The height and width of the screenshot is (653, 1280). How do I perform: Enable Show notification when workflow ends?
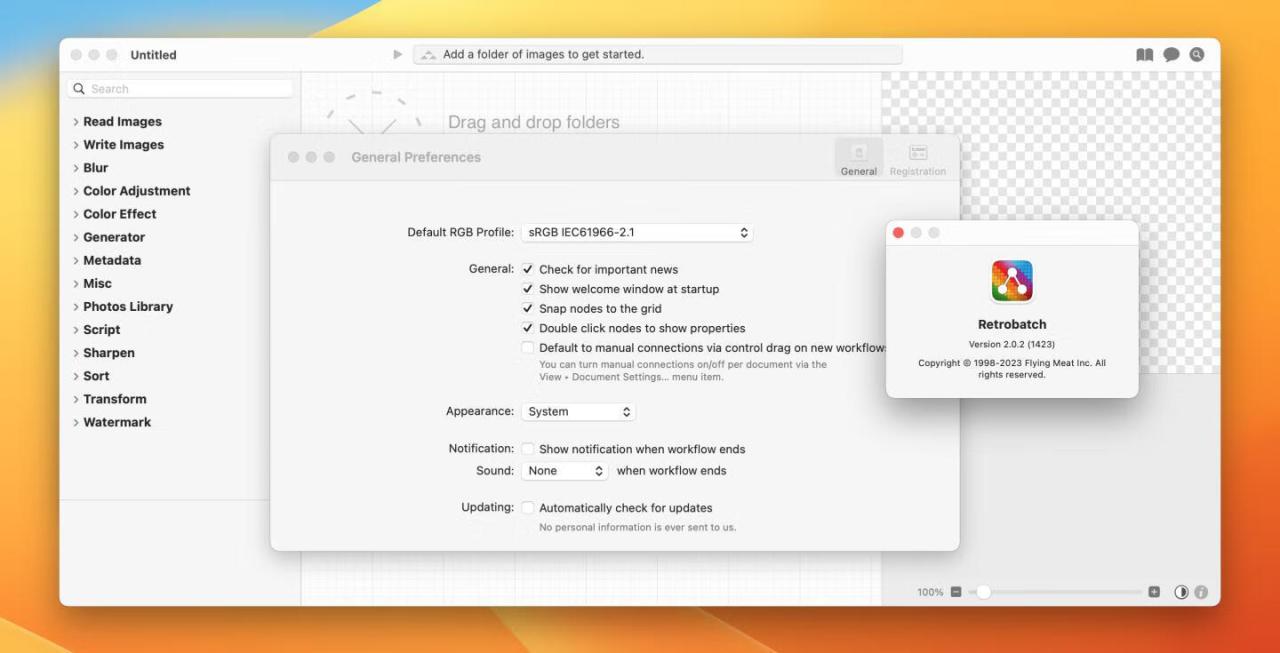click(x=528, y=449)
